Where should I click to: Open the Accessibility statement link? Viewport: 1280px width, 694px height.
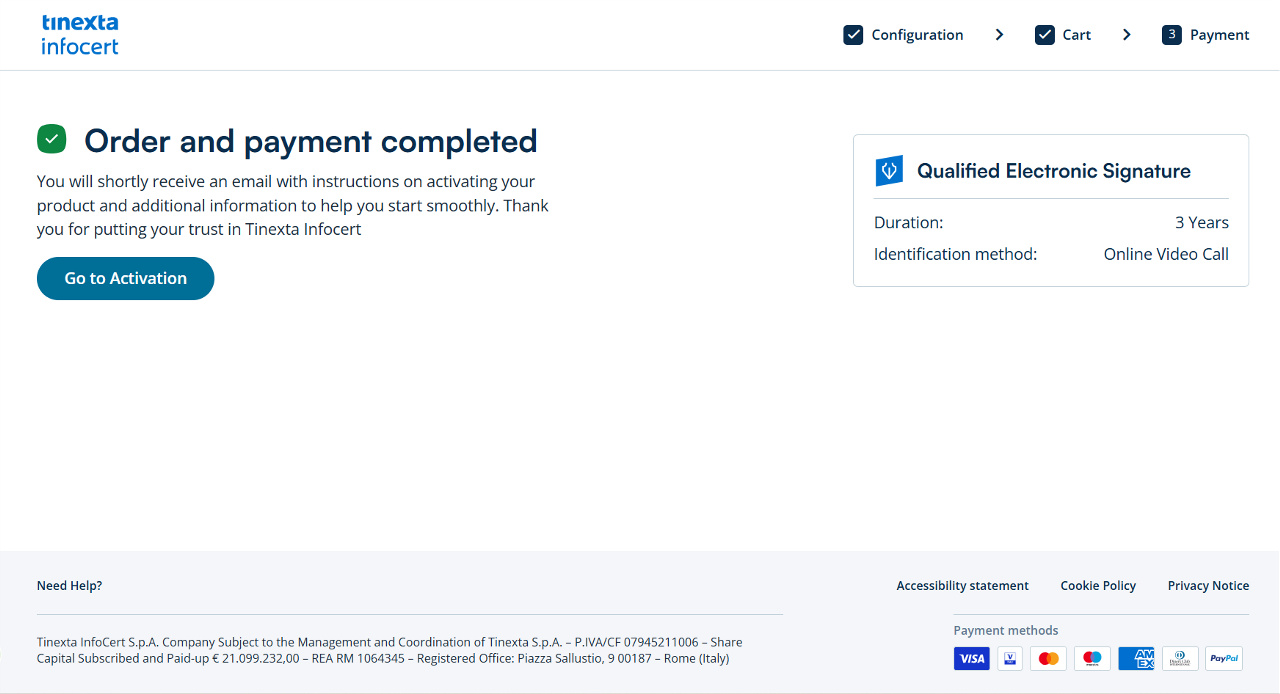[962, 586]
